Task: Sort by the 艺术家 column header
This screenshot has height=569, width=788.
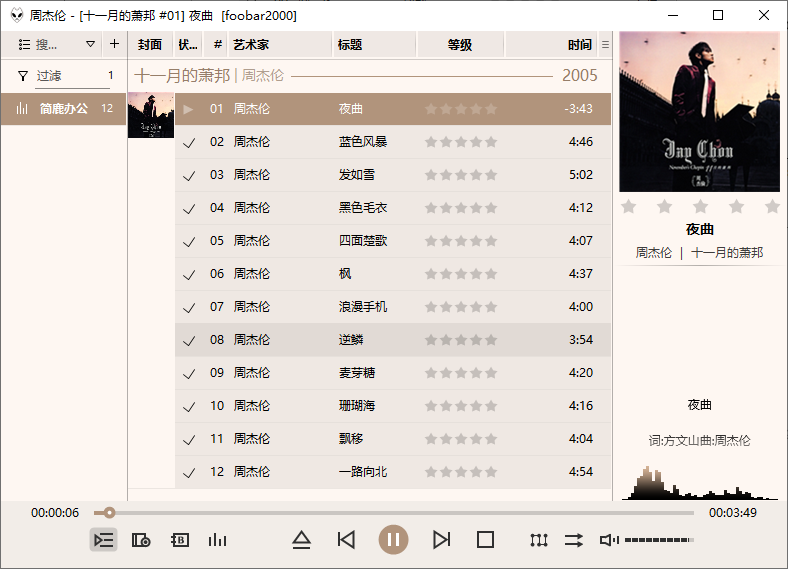Action: point(280,45)
